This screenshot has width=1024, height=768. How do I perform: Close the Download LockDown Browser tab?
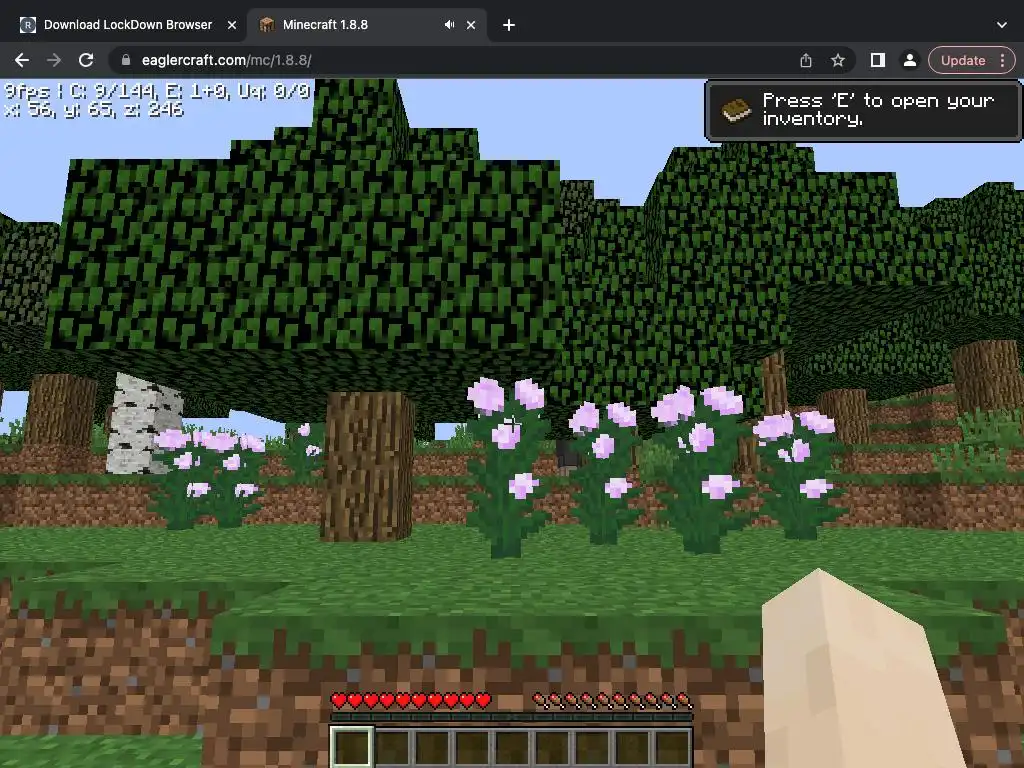point(232,25)
